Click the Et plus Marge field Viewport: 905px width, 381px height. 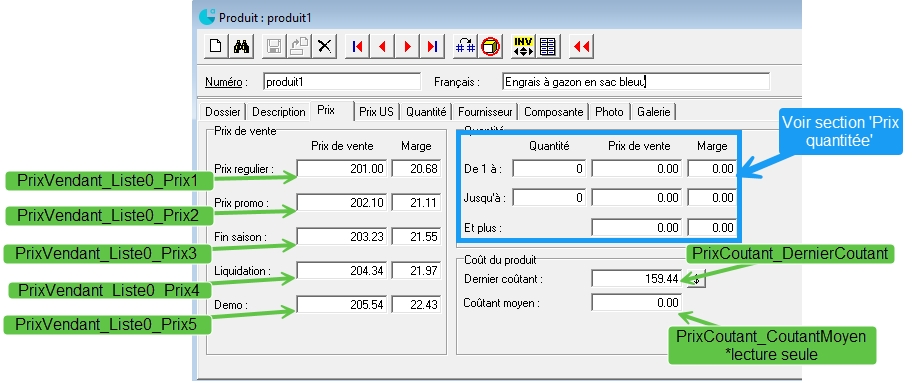711,227
